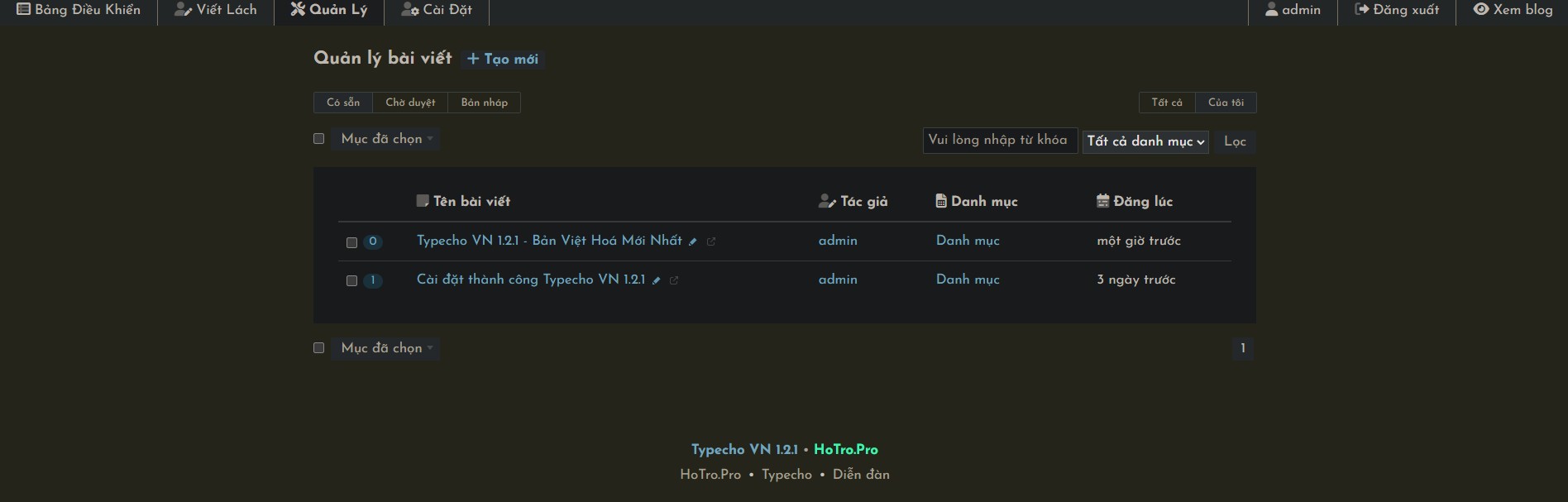
Task: Click the Lọc filter button
Action: point(1235,141)
